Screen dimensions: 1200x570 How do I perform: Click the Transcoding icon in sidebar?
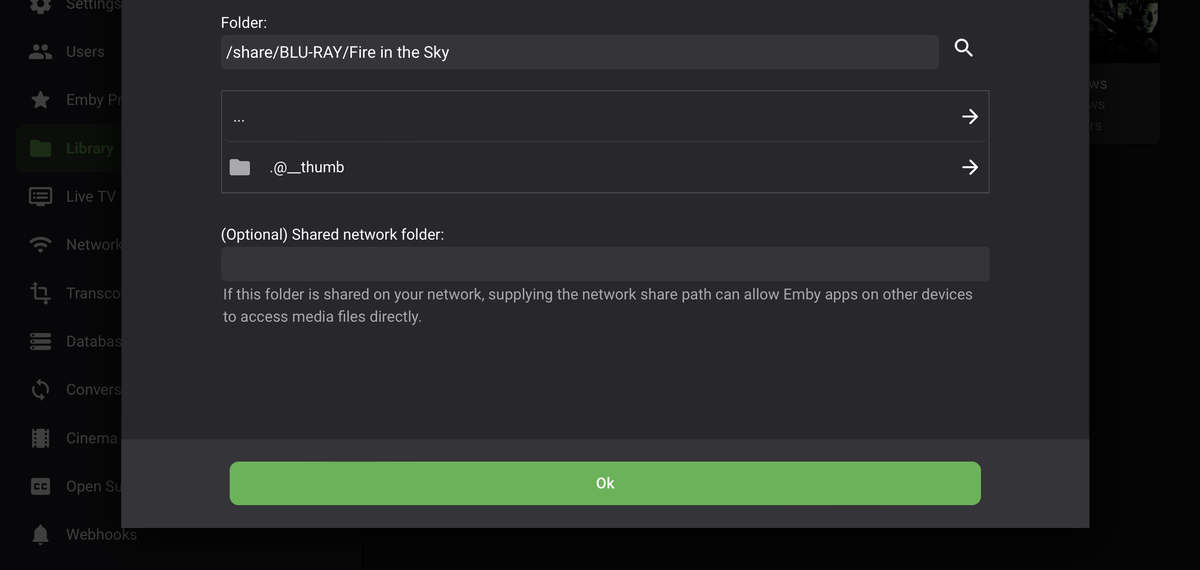tap(41, 293)
